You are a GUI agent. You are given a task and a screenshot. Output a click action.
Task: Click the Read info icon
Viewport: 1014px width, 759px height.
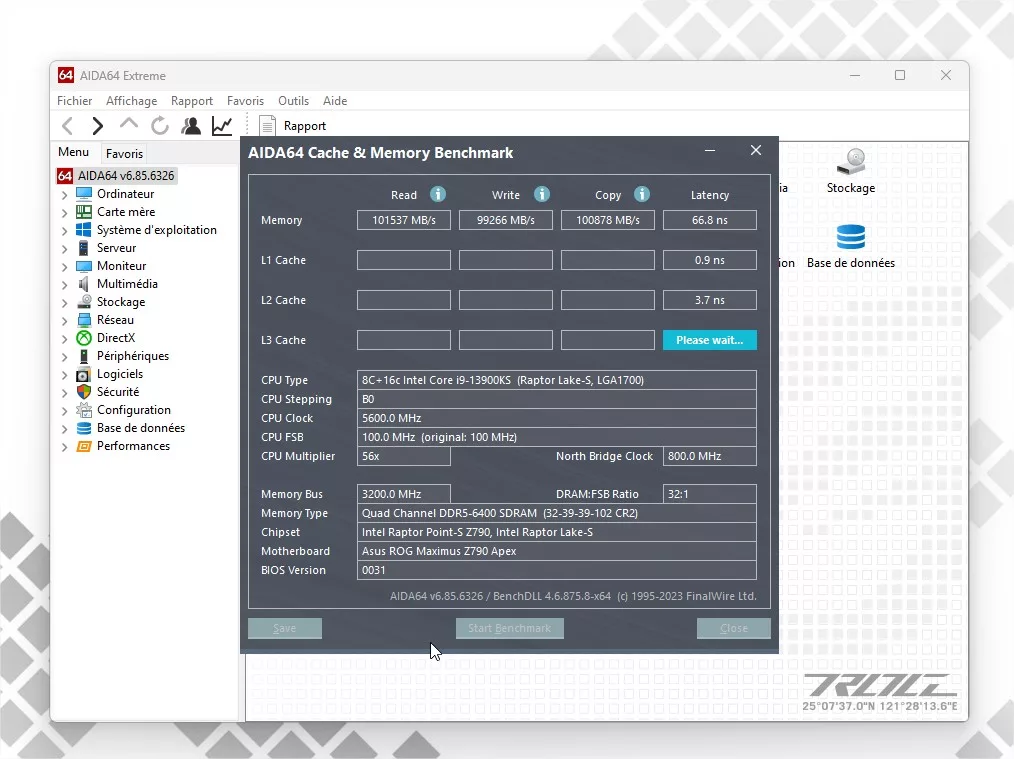pos(438,194)
